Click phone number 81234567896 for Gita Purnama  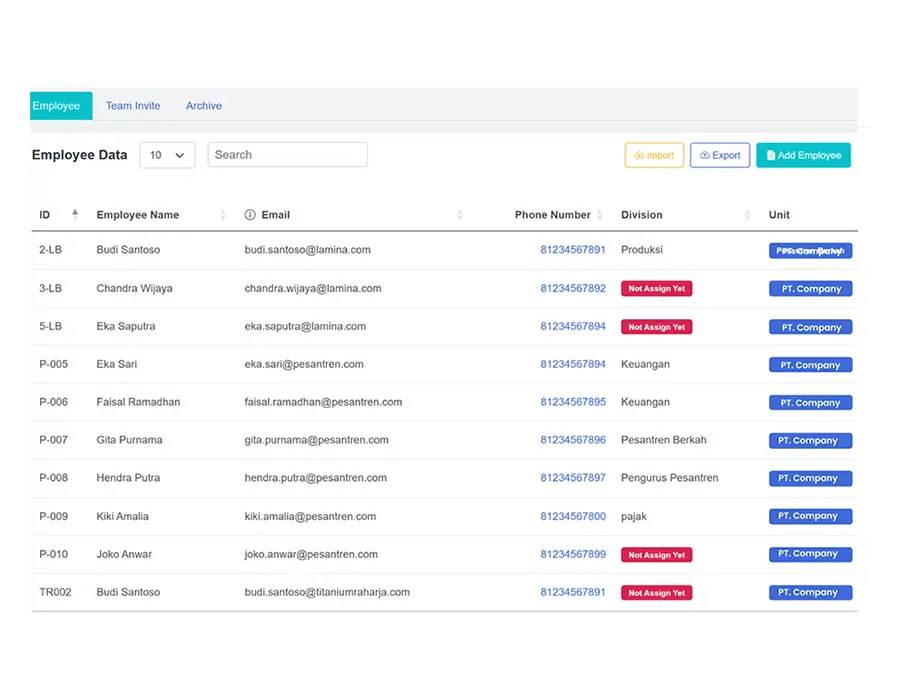point(573,440)
